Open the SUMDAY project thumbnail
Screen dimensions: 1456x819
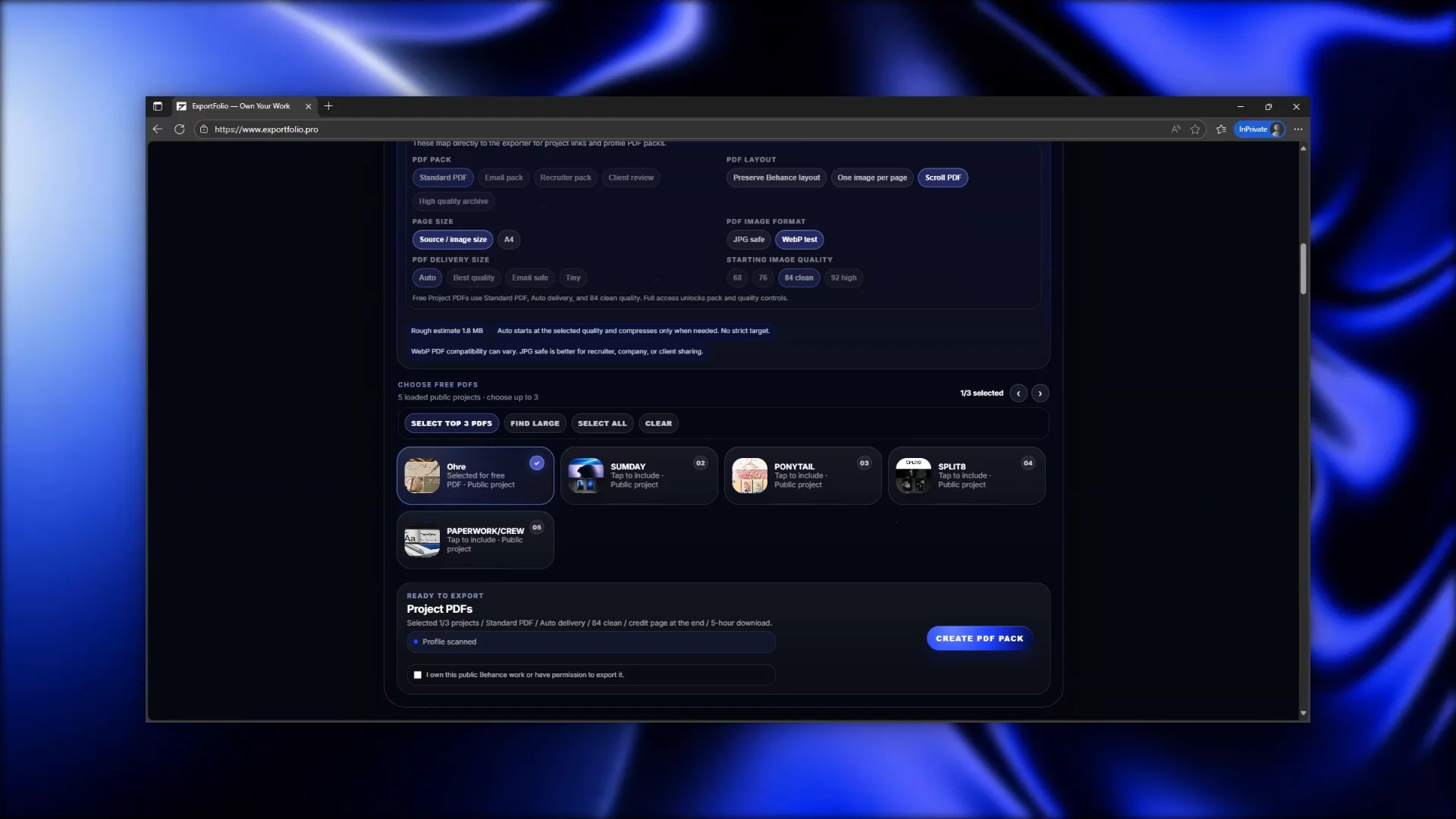pos(586,476)
